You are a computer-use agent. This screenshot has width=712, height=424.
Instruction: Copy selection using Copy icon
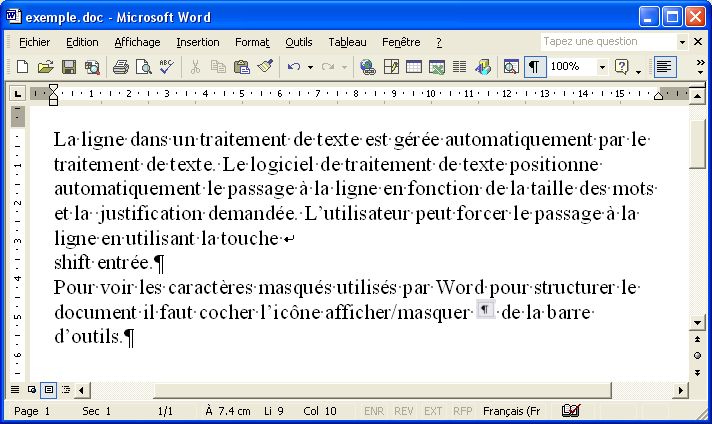pyautogui.click(x=218, y=67)
